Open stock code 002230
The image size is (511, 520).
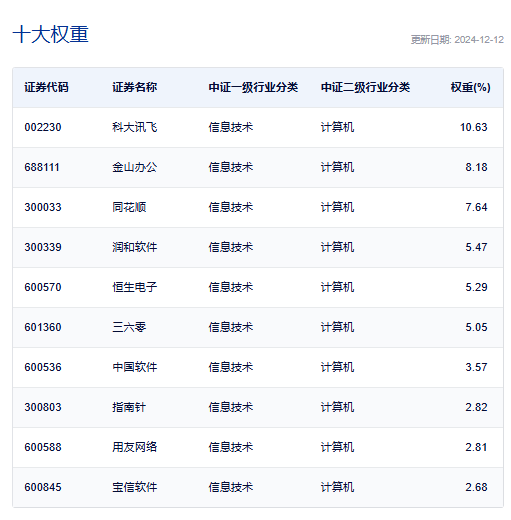pyautogui.click(x=43, y=127)
